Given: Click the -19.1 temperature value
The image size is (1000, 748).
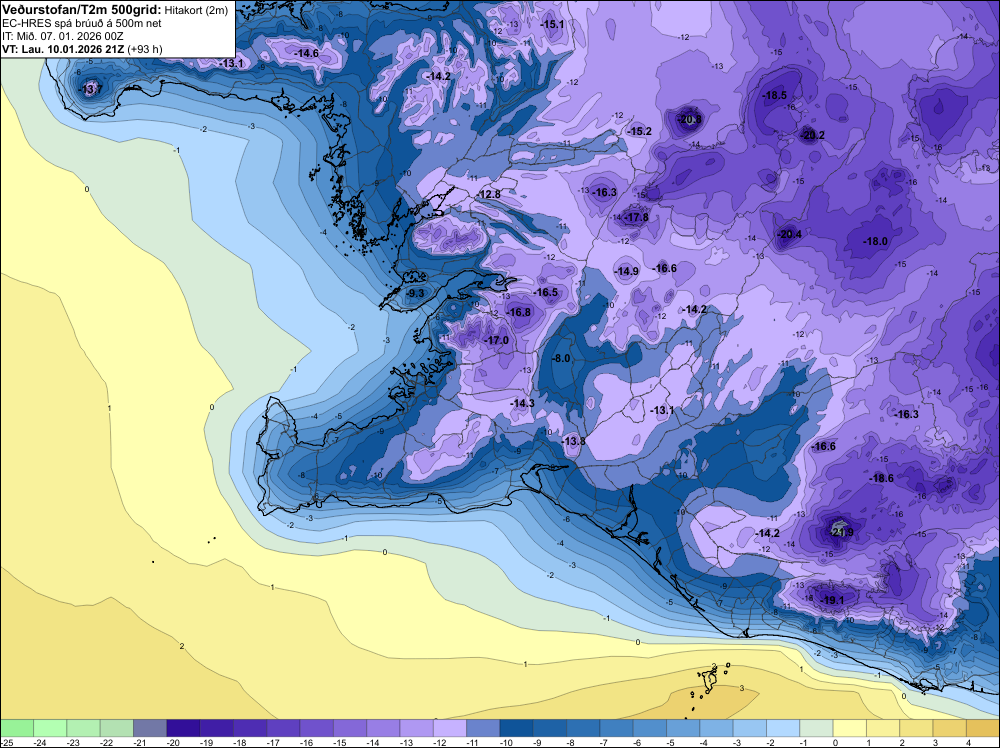Looking at the screenshot, I should click(x=832, y=600).
